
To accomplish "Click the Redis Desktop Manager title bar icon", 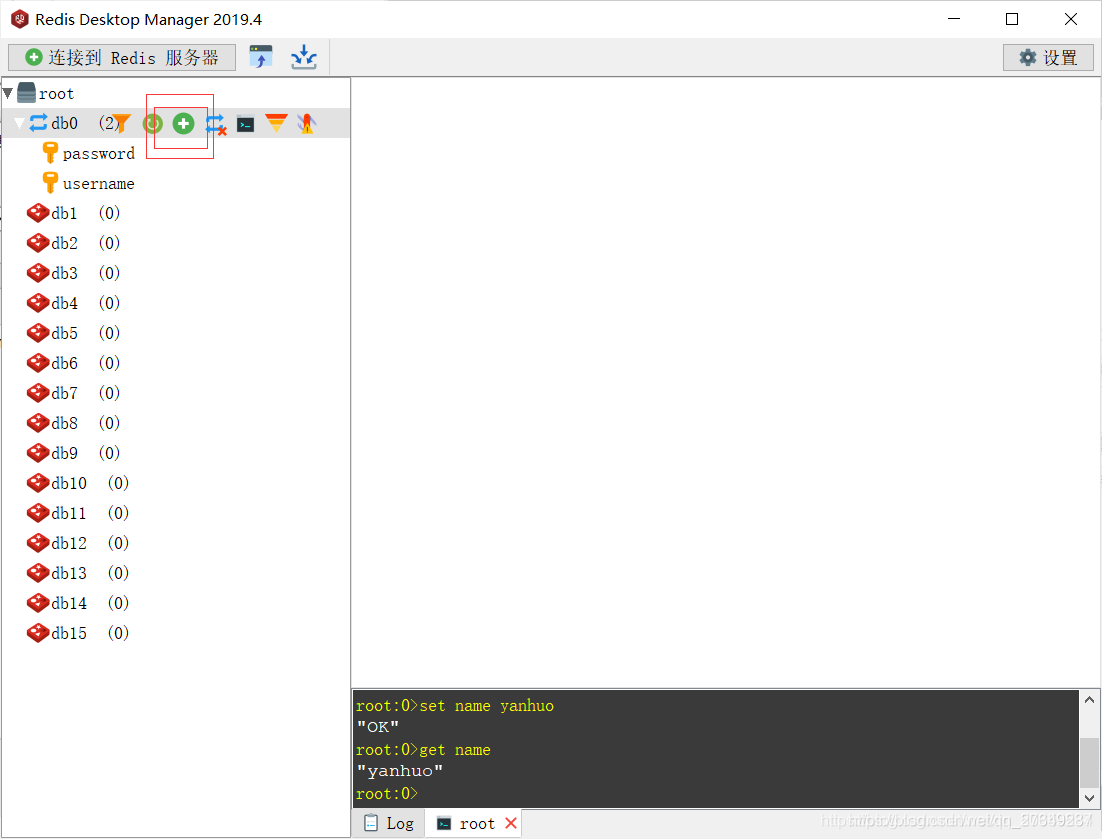I will [x=20, y=19].
